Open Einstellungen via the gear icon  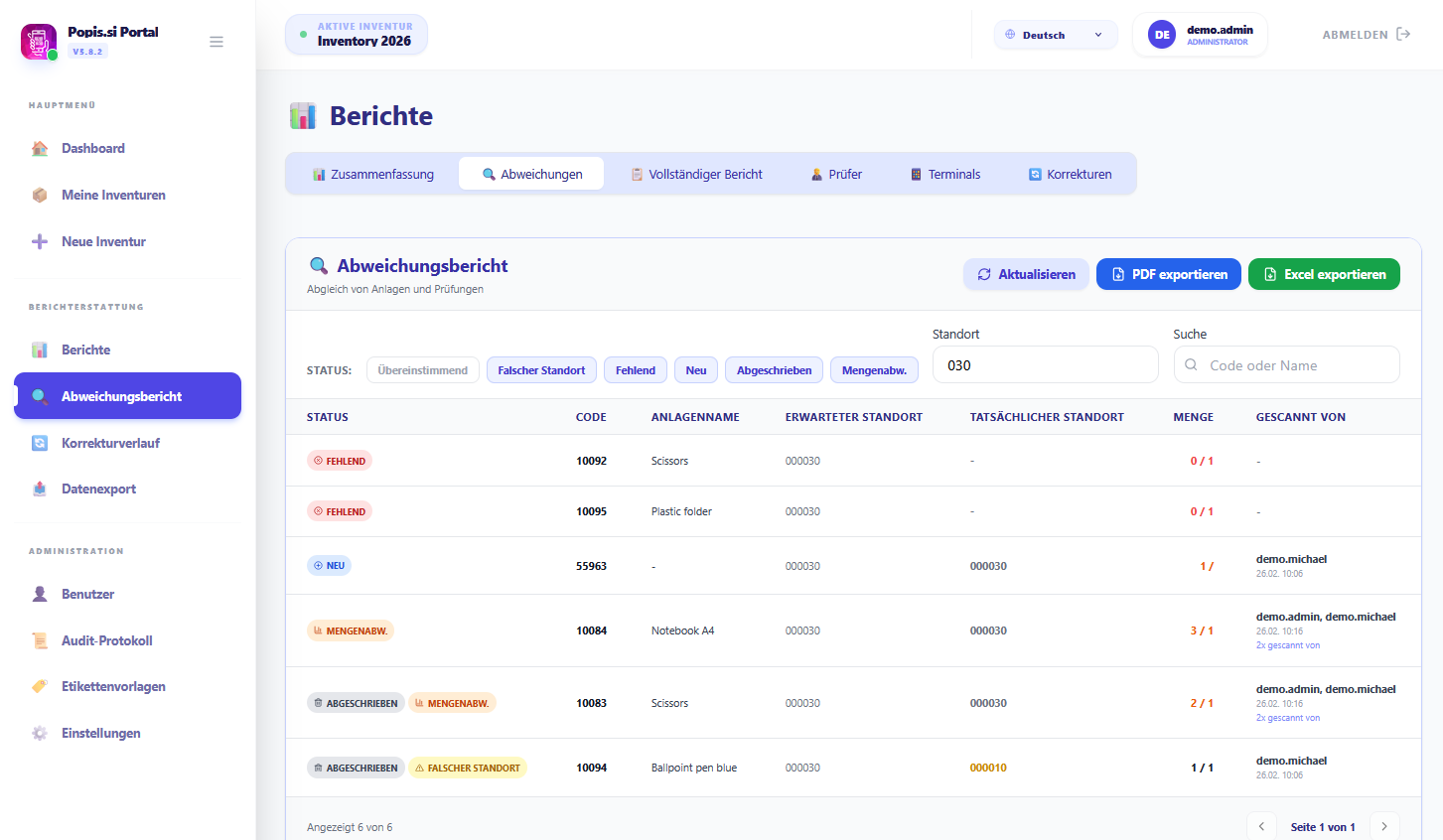click(40, 733)
